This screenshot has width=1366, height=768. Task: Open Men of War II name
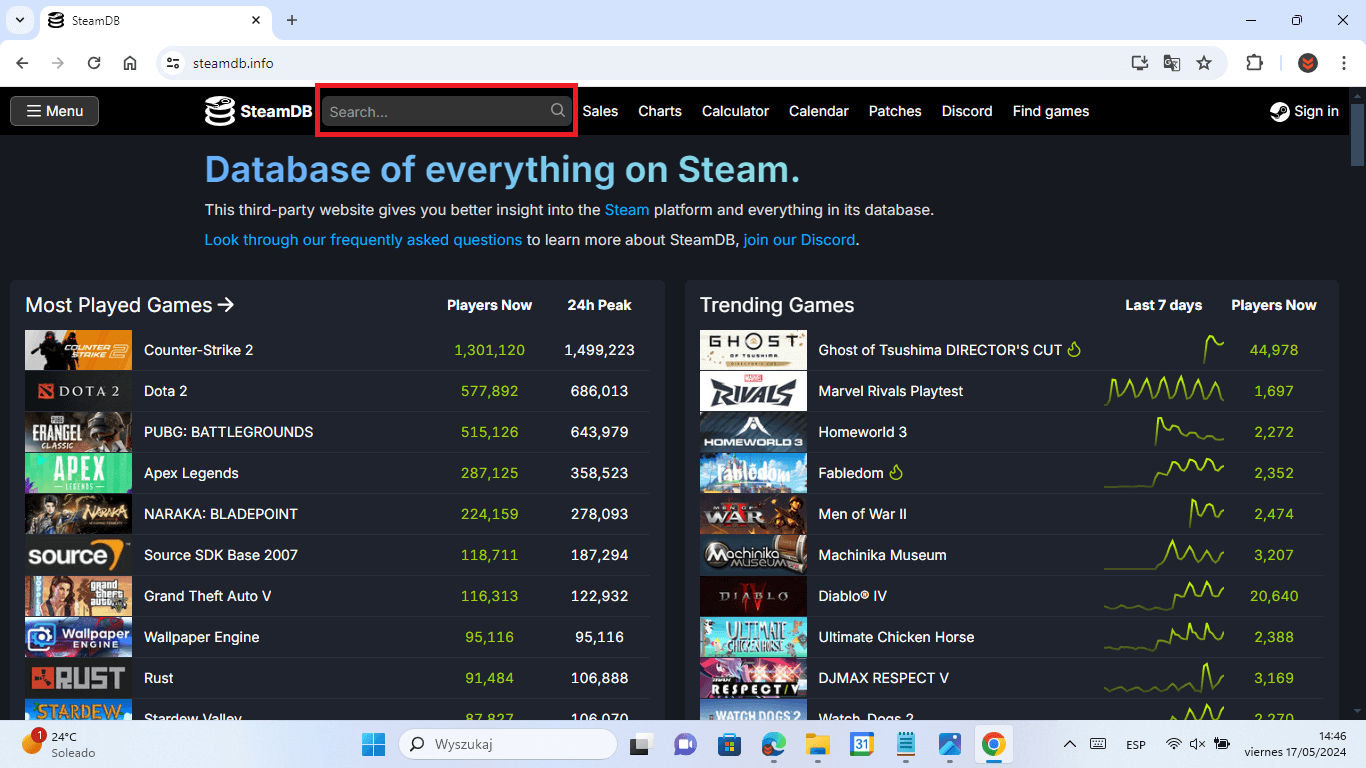point(862,514)
